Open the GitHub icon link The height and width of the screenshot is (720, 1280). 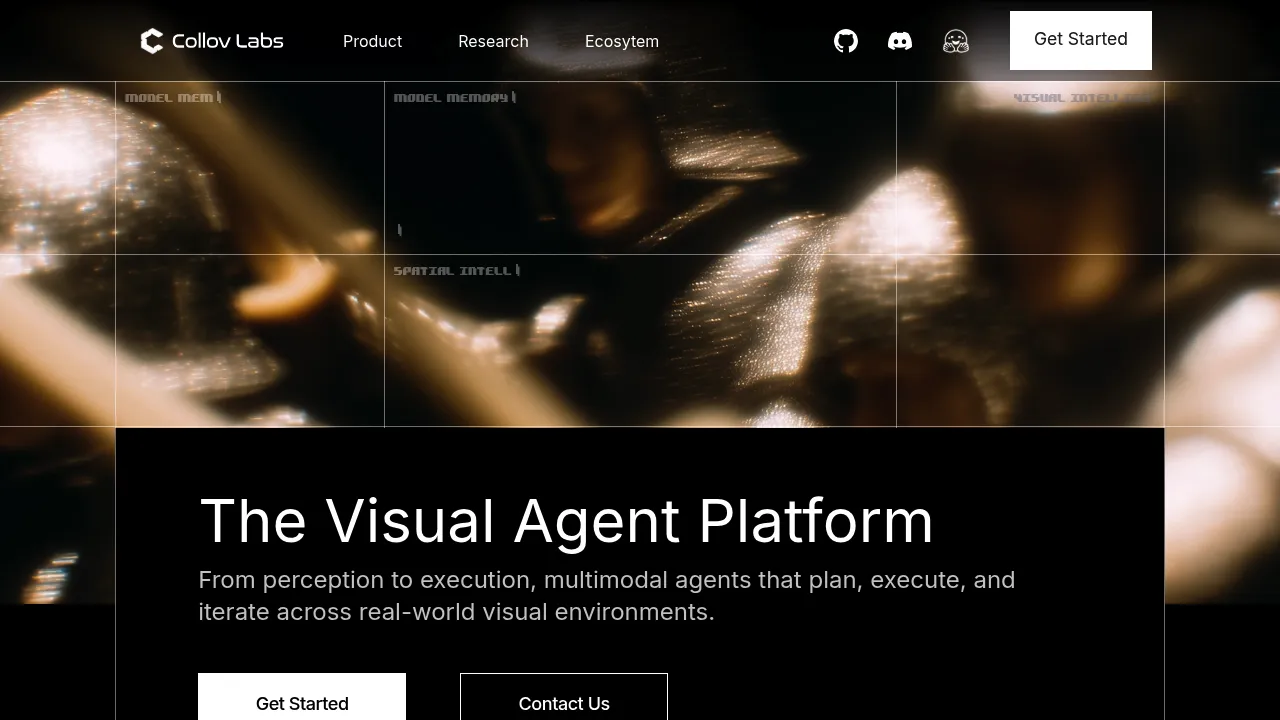(x=846, y=41)
